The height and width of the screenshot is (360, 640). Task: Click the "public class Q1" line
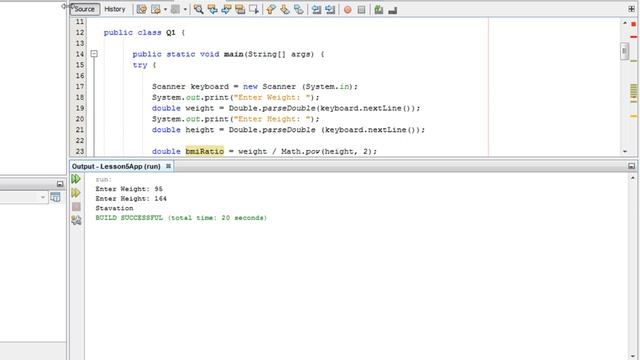pos(144,33)
